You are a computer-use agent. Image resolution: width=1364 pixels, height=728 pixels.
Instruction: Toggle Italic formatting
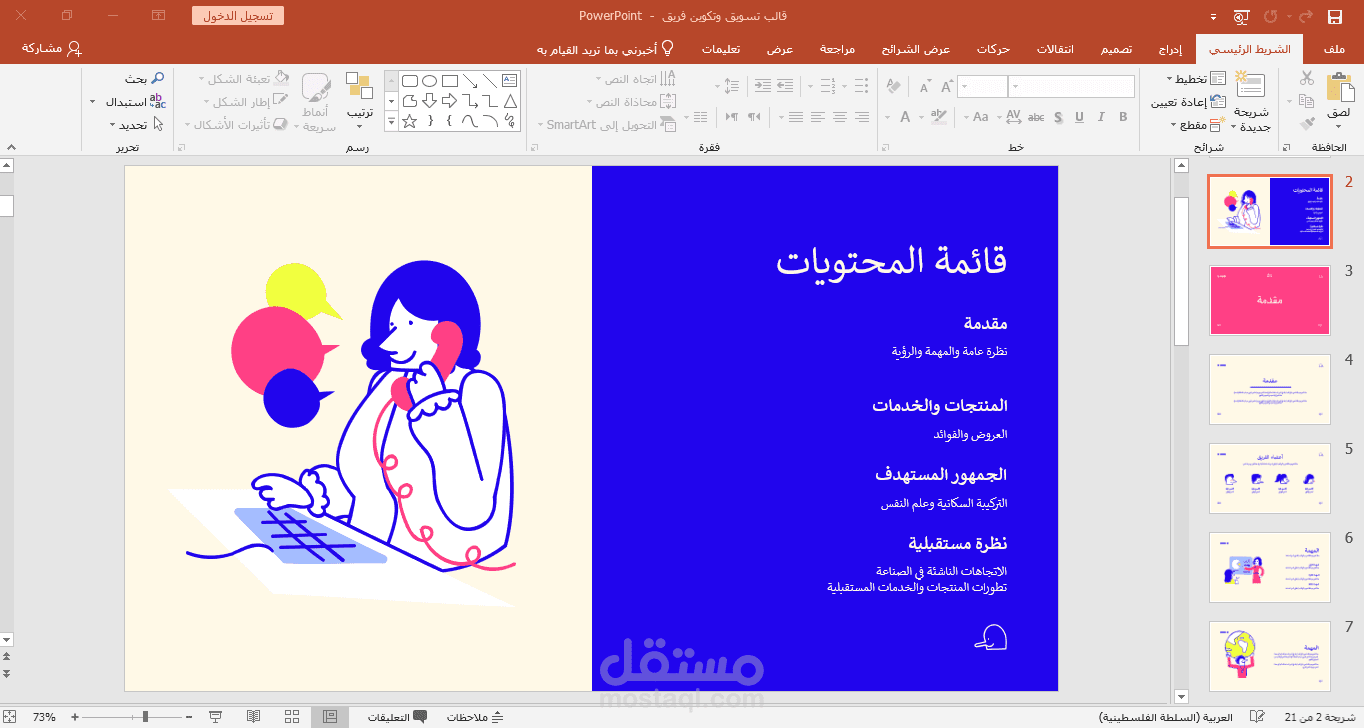pyautogui.click(x=1101, y=117)
